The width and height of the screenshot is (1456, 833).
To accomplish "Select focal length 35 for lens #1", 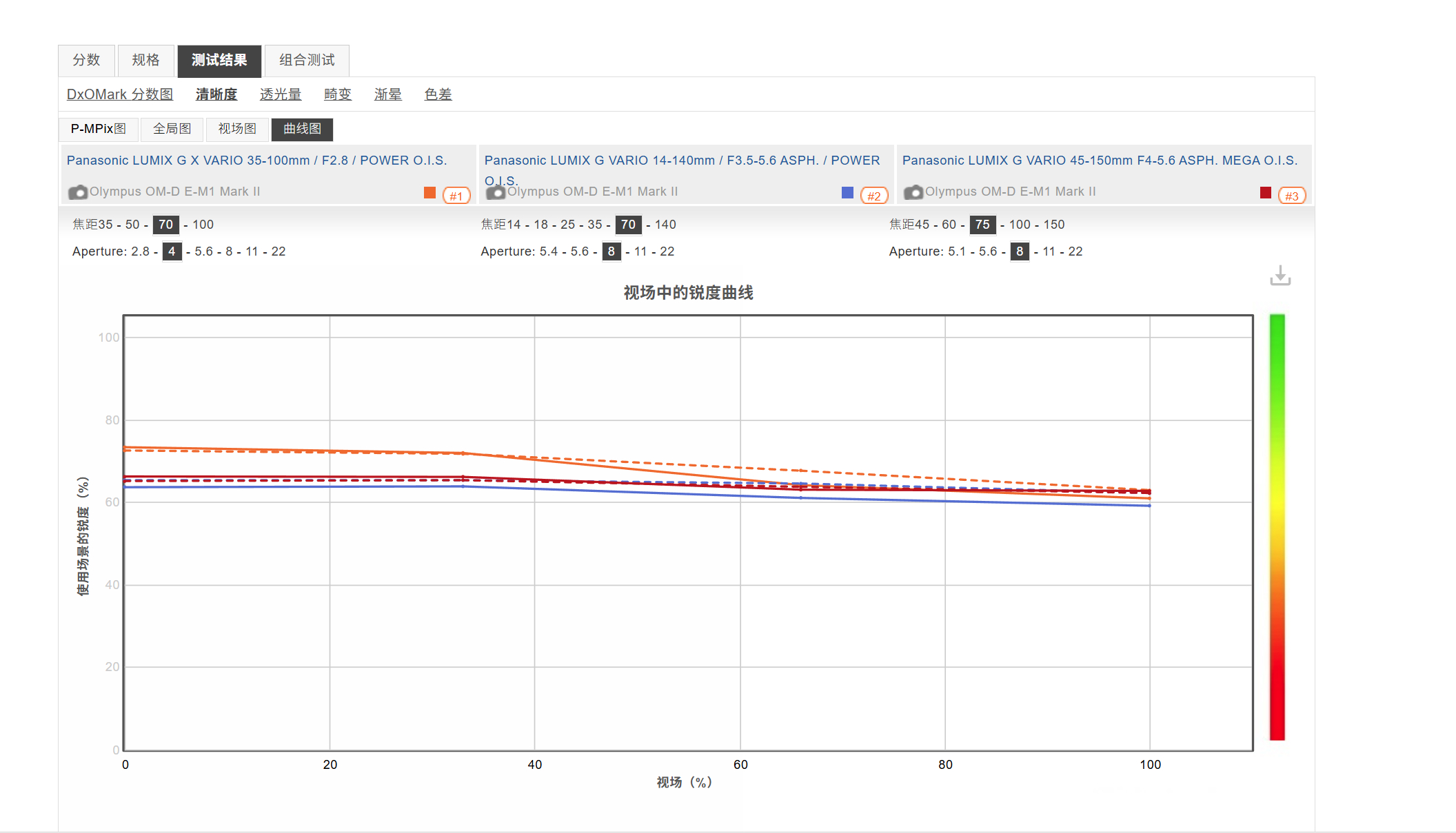I will pyautogui.click(x=105, y=225).
